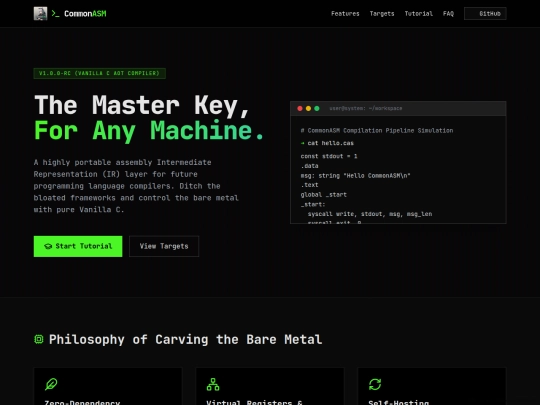This screenshot has height=405, width=540.
Task: Open the FAQ nav item
Action: [448, 13]
